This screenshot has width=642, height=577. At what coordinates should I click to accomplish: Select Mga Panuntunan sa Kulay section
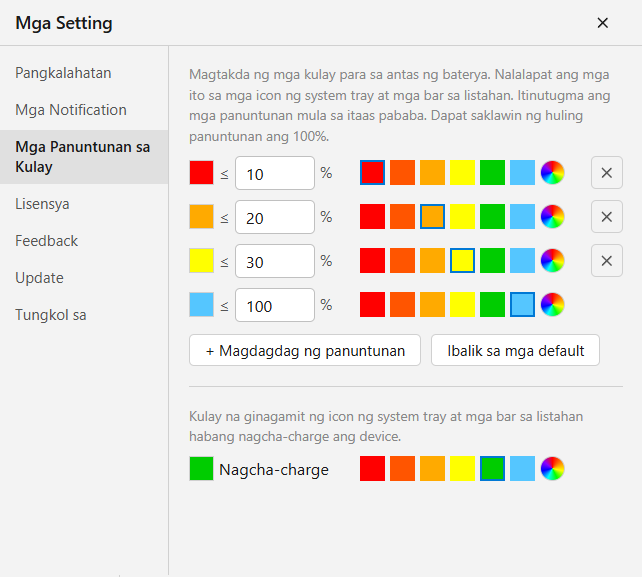(83, 157)
